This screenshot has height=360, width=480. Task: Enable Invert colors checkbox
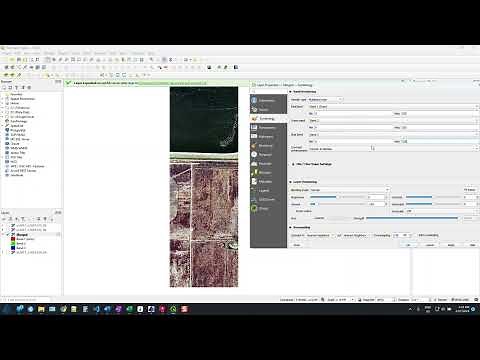pyautogui.click(x=294, y=211)
